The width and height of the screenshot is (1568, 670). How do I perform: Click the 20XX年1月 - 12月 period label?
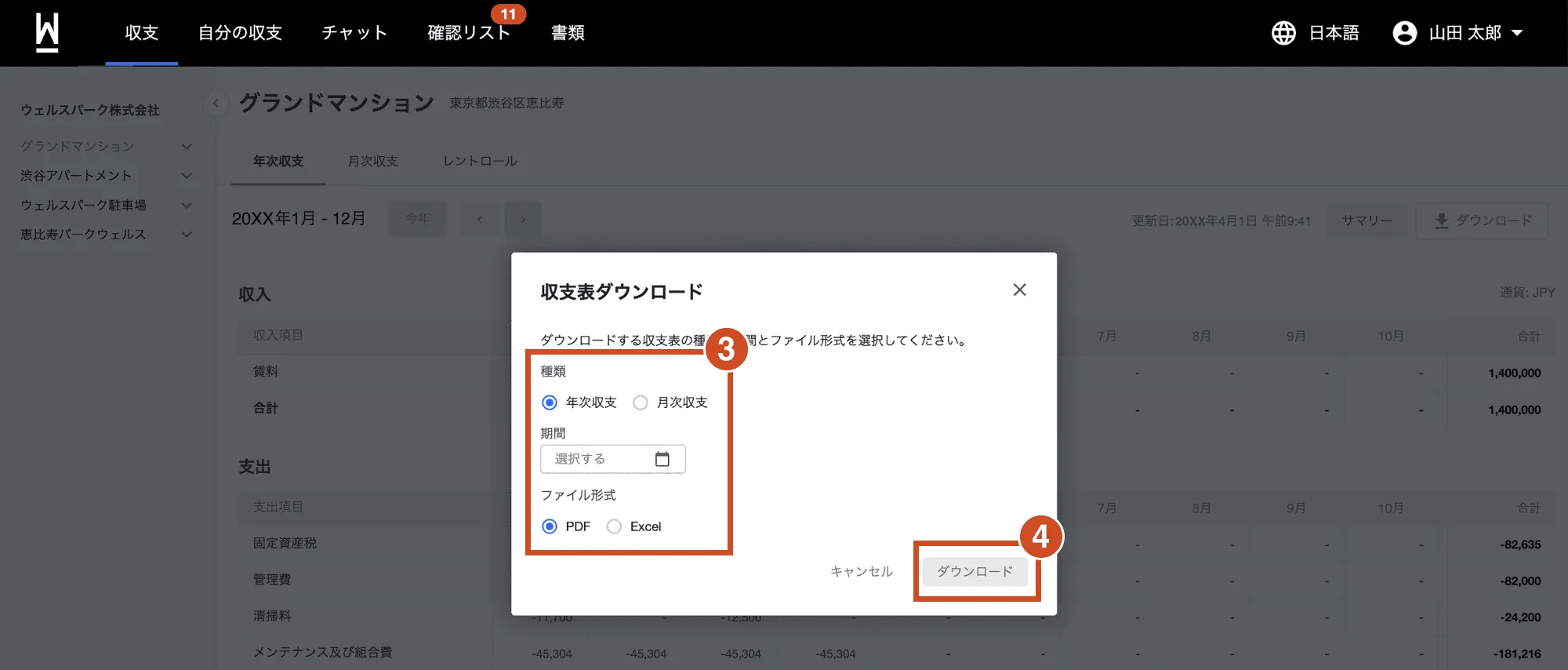click(299, 218)
